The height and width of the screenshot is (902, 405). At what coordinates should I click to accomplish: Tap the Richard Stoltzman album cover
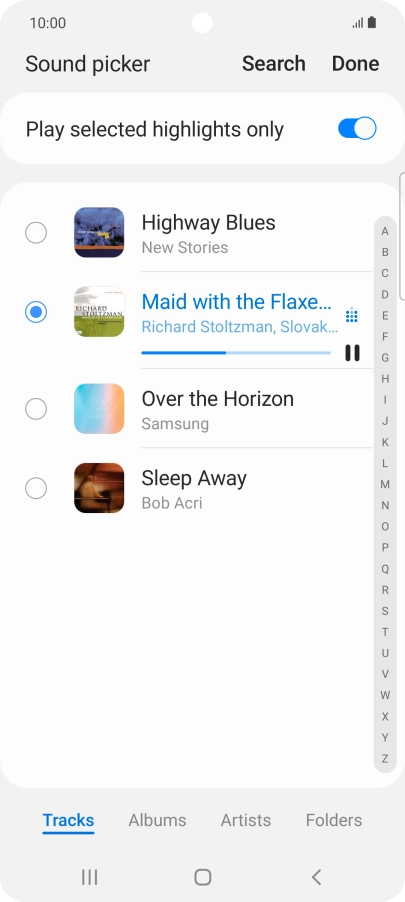[99, 312]
